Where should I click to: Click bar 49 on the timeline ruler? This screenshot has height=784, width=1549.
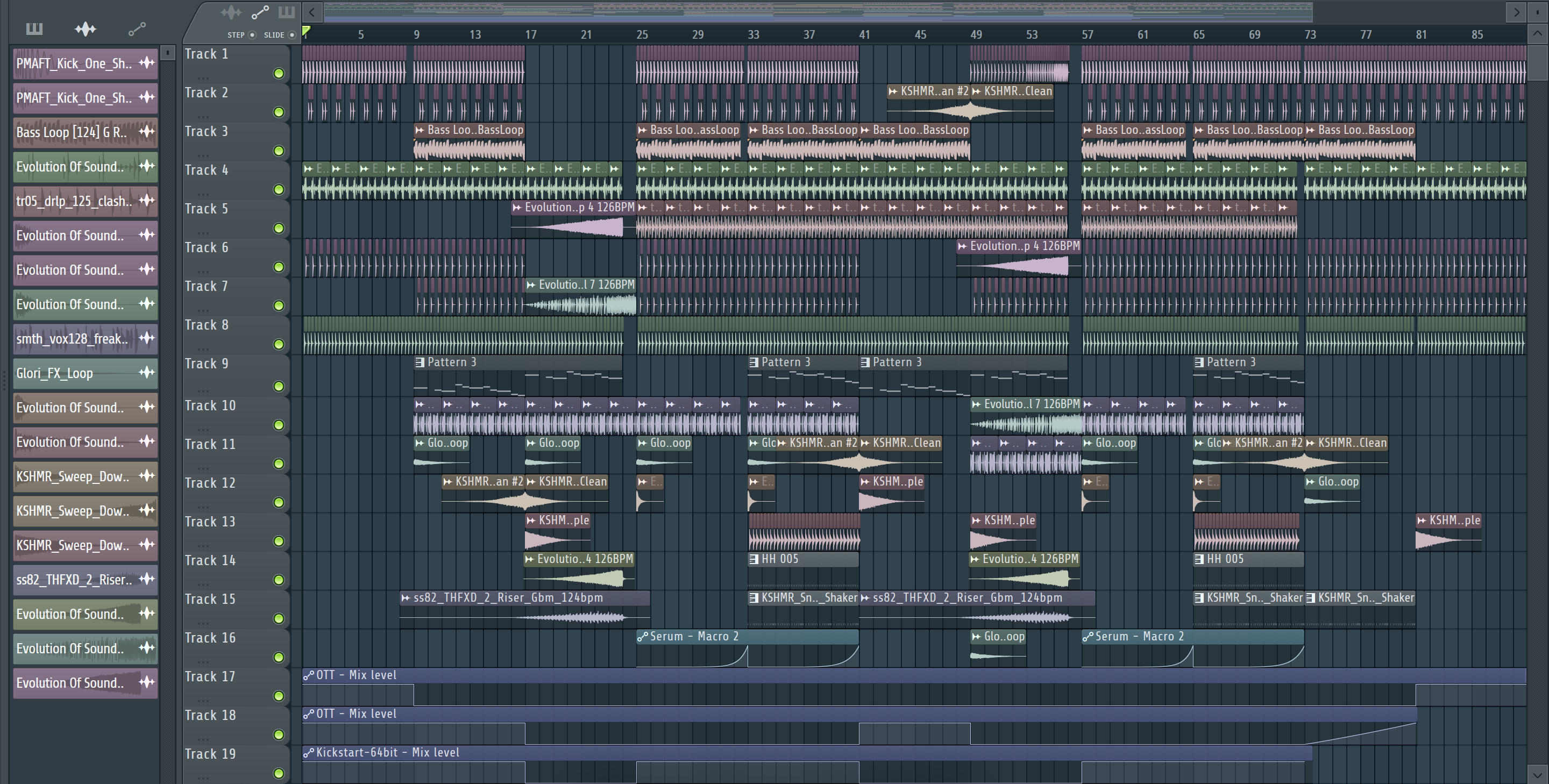[976, 35]
